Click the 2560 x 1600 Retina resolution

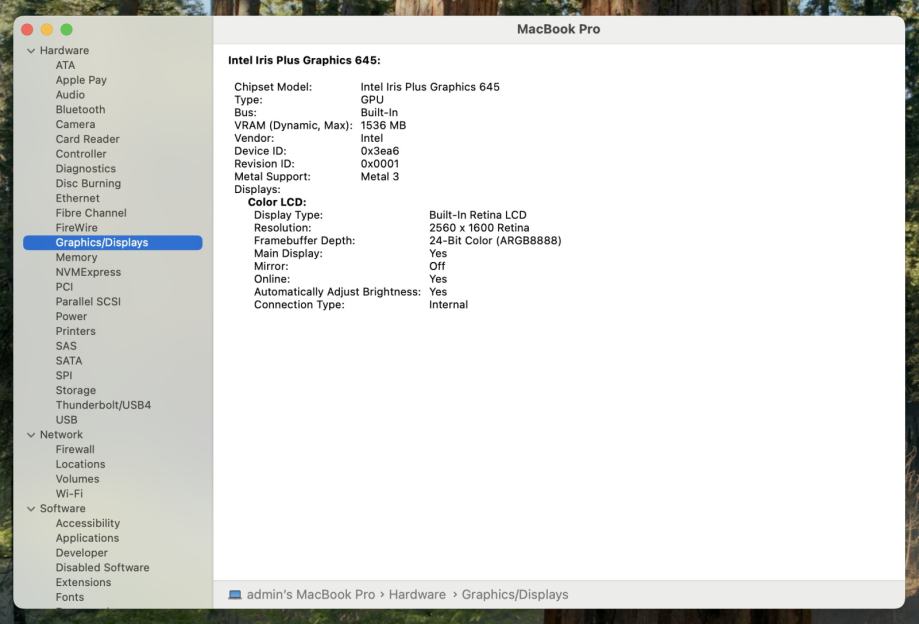click(479, 228)
